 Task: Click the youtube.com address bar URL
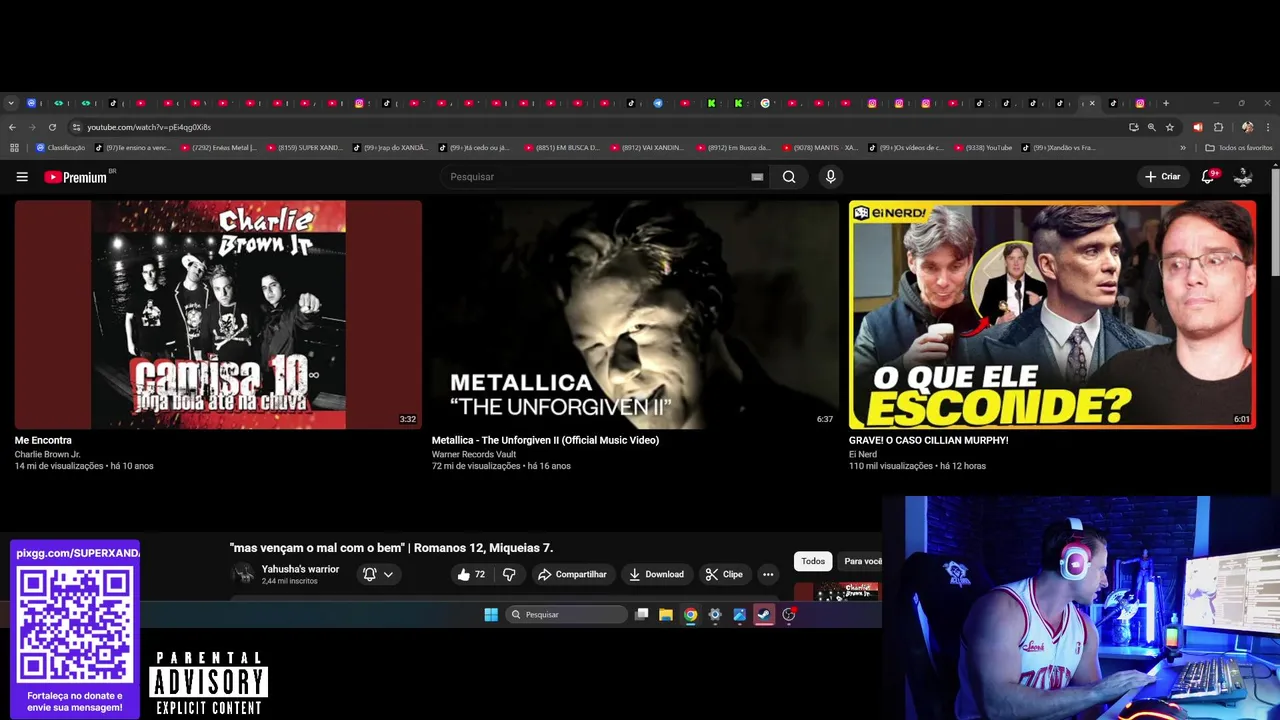click(149, 127)
